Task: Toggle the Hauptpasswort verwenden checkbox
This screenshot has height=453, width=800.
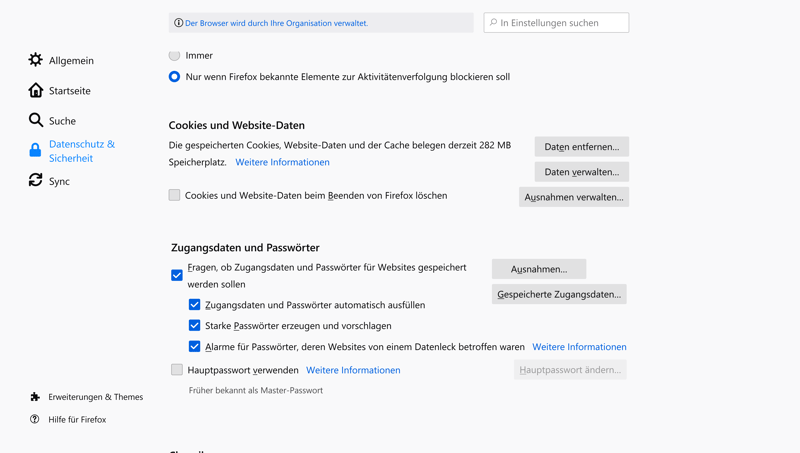Action: click(x=177, y=370)
